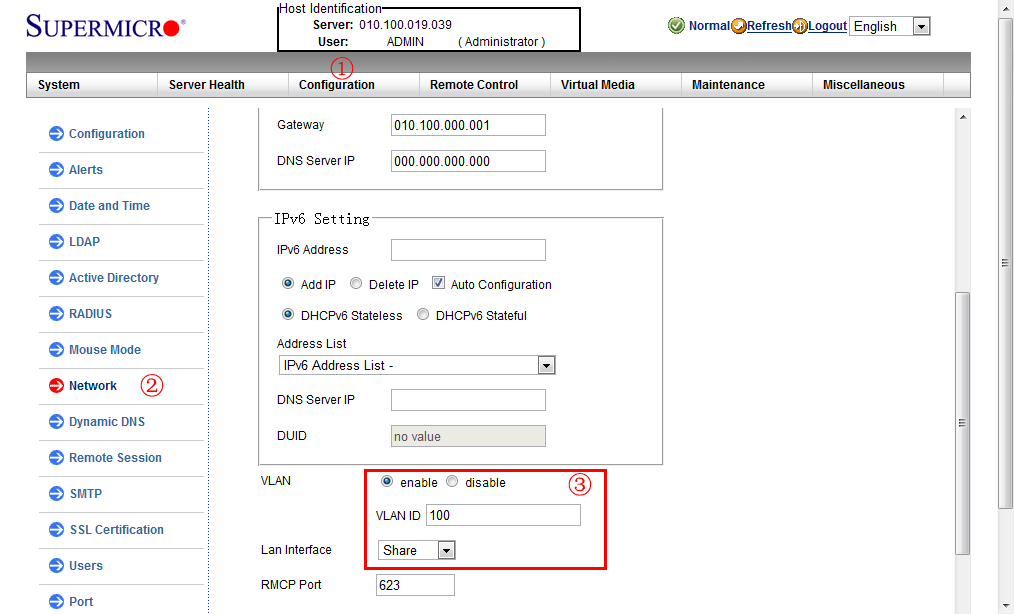
Task: Click the red arrow icon beside Network
Action: (56, 386)
